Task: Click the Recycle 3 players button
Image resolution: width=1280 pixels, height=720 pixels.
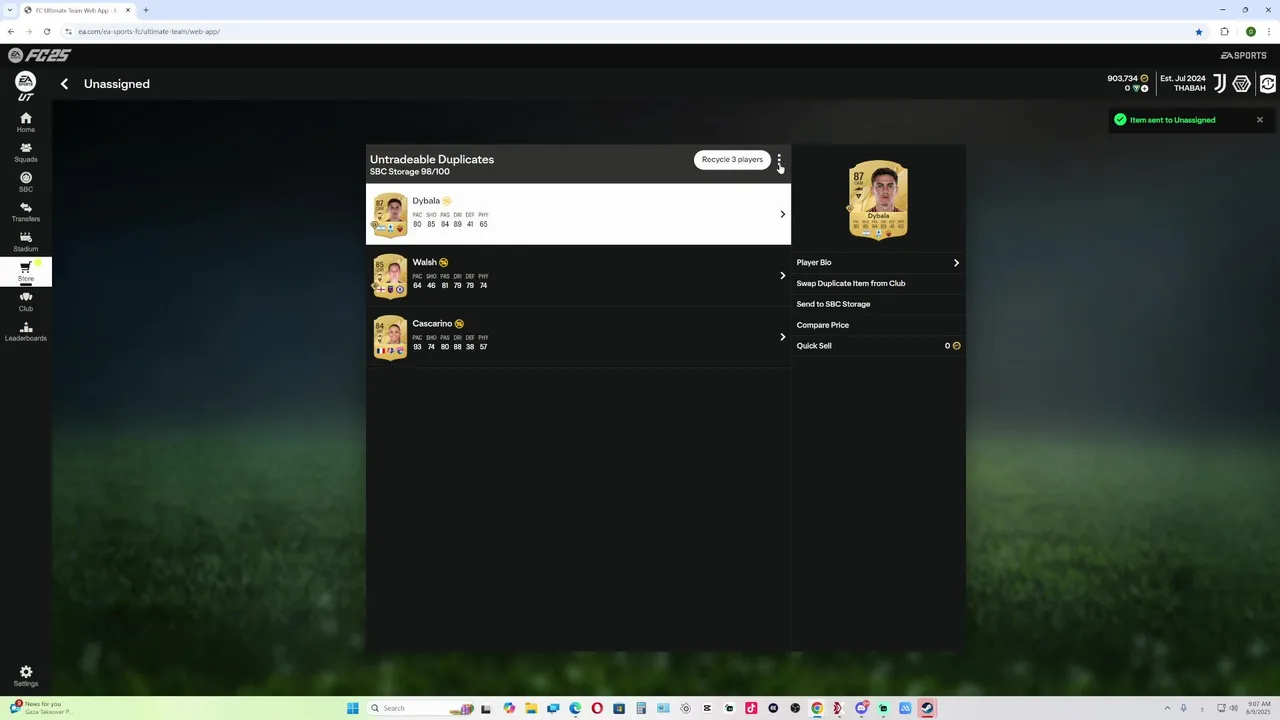Action: pyautogui.click(x=732, y=159)
